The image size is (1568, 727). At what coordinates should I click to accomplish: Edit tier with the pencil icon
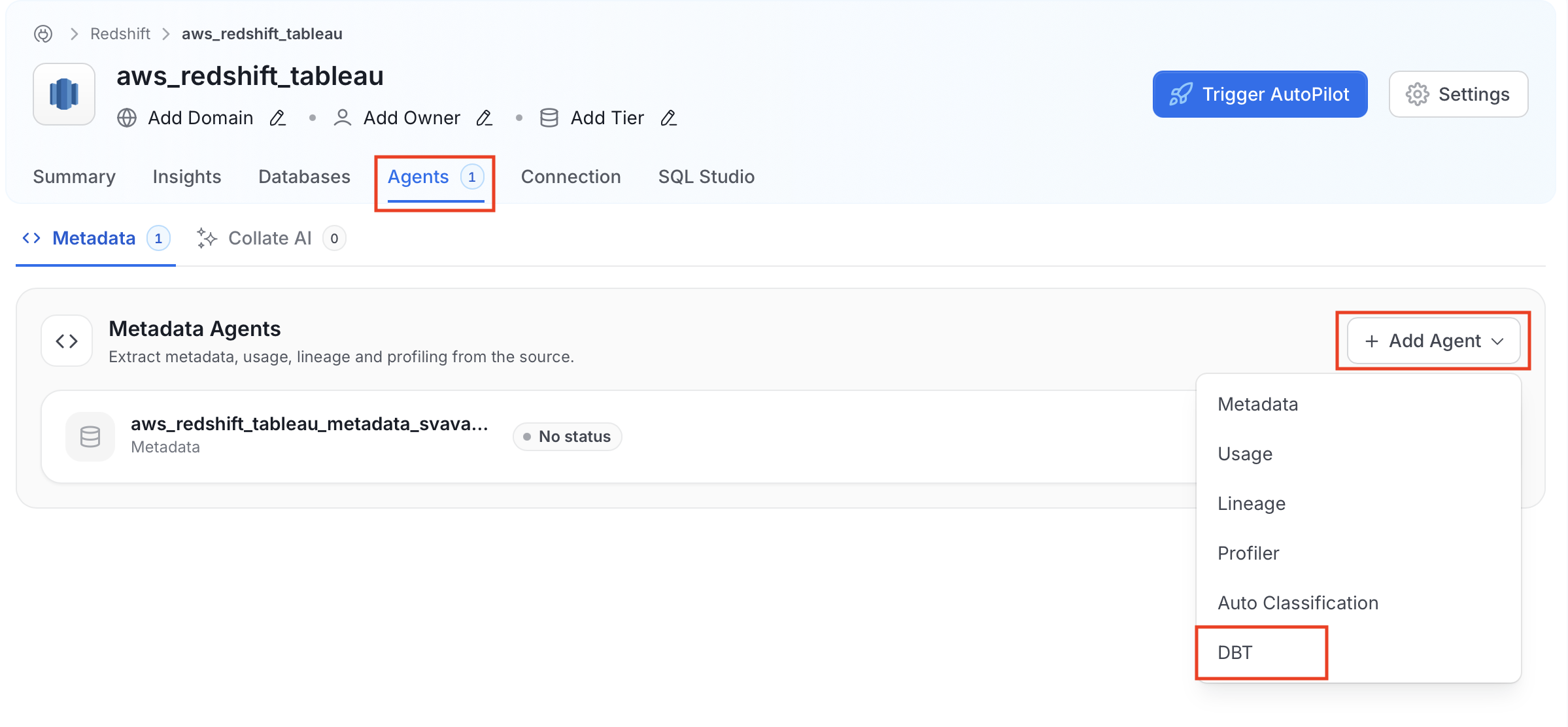click(668, 118)
